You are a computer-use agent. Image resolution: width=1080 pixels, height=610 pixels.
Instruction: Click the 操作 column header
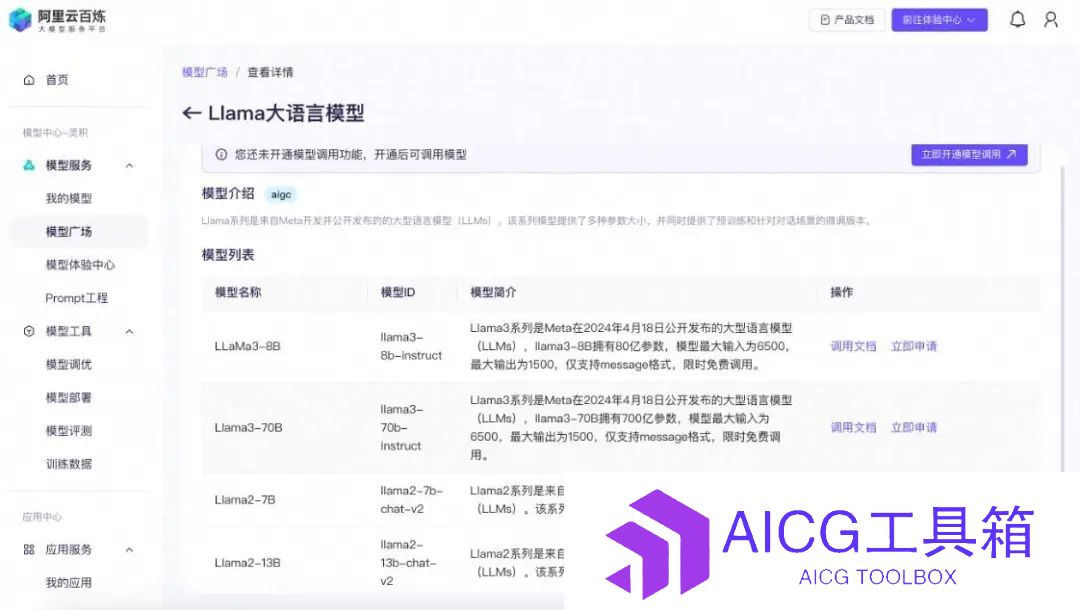pos(842,292)
